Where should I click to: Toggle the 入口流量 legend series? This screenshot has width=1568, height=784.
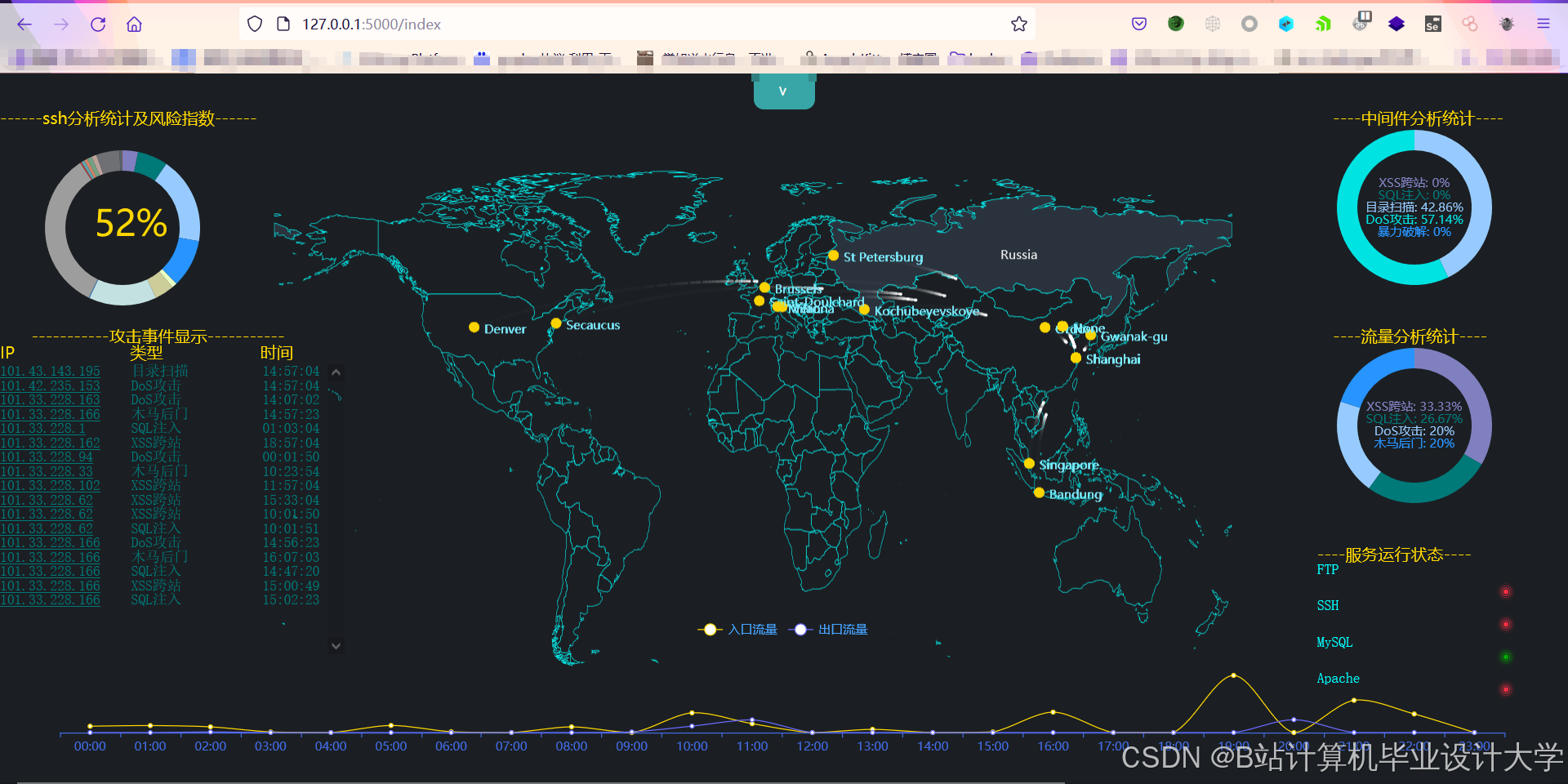(x=737, y=630)
